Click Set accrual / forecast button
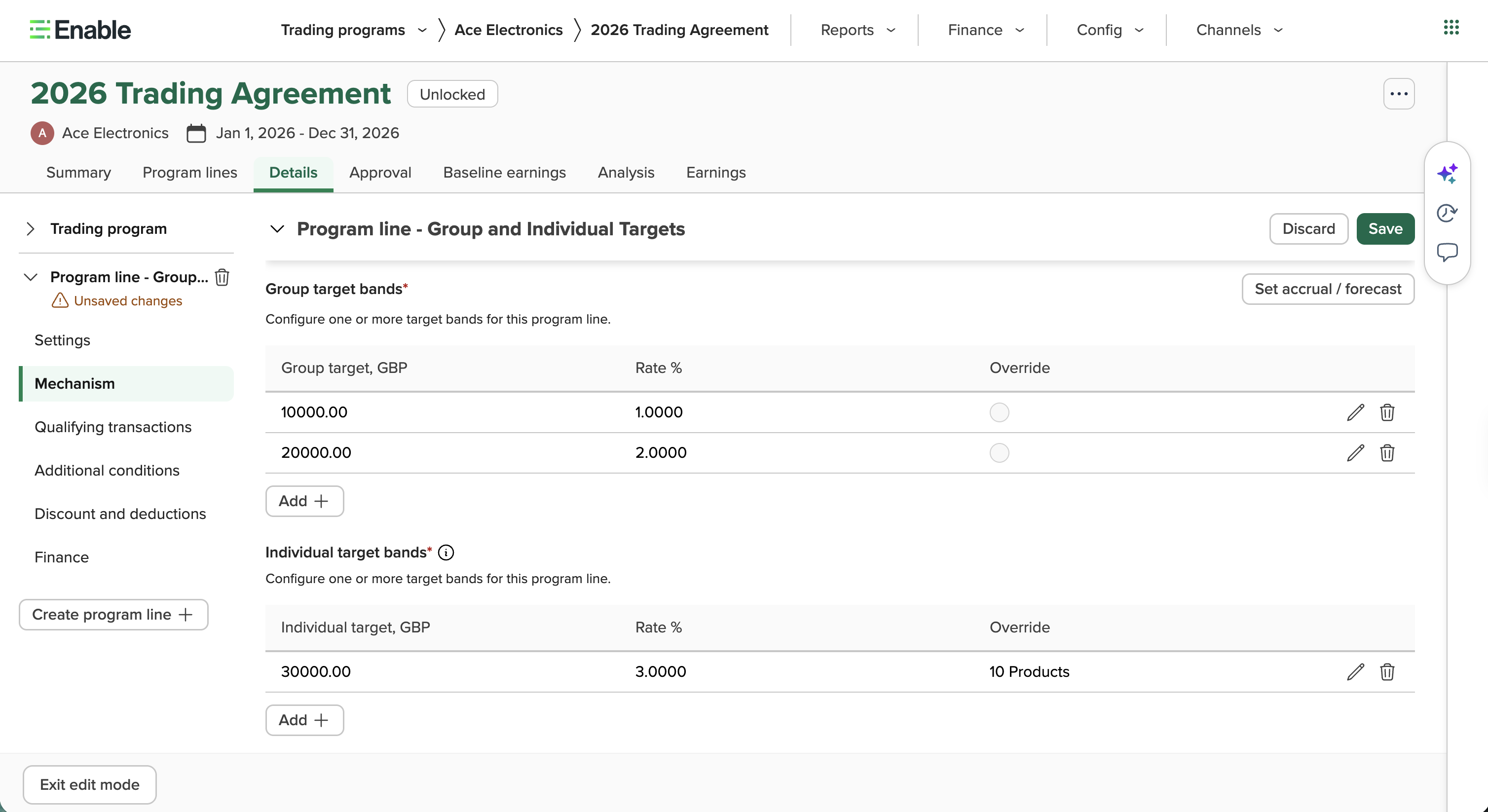 pos(1328,290)
